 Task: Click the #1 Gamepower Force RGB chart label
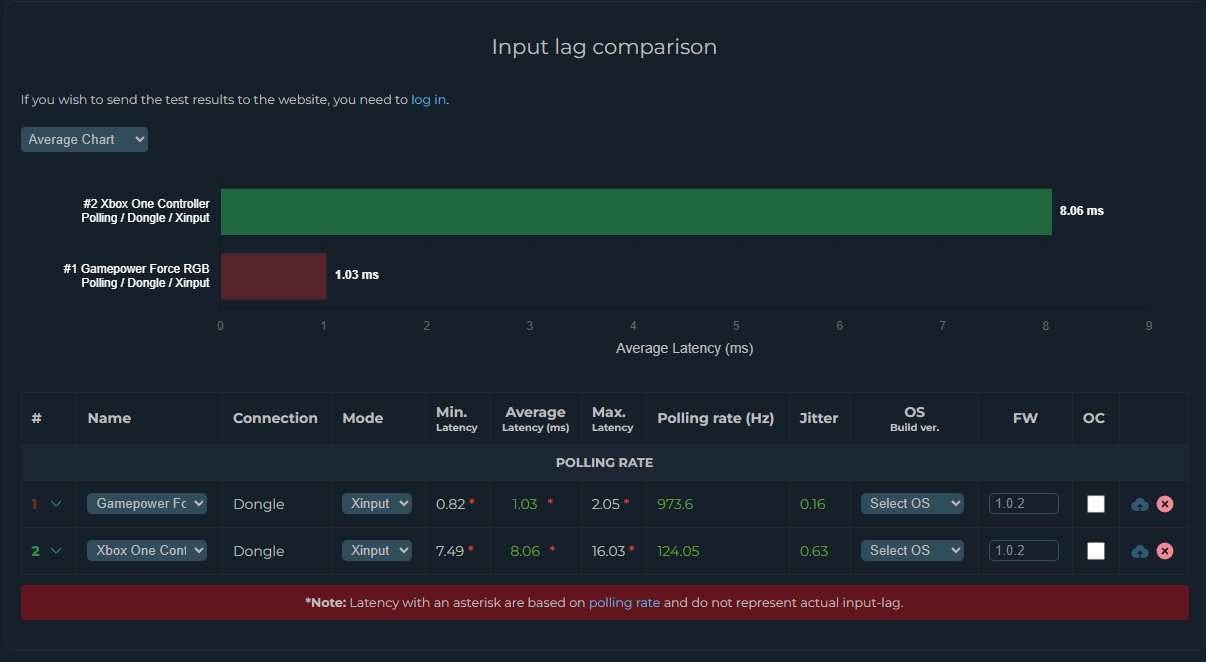click(x=137, y=276)
